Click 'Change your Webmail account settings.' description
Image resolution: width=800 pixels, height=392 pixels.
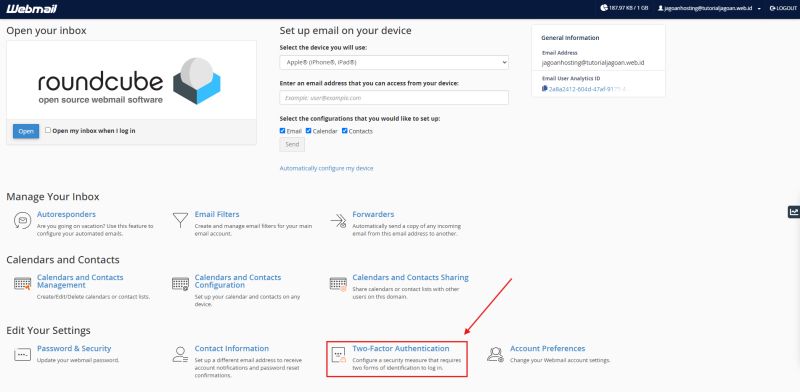pyautogui.click(x=560, y=360)
